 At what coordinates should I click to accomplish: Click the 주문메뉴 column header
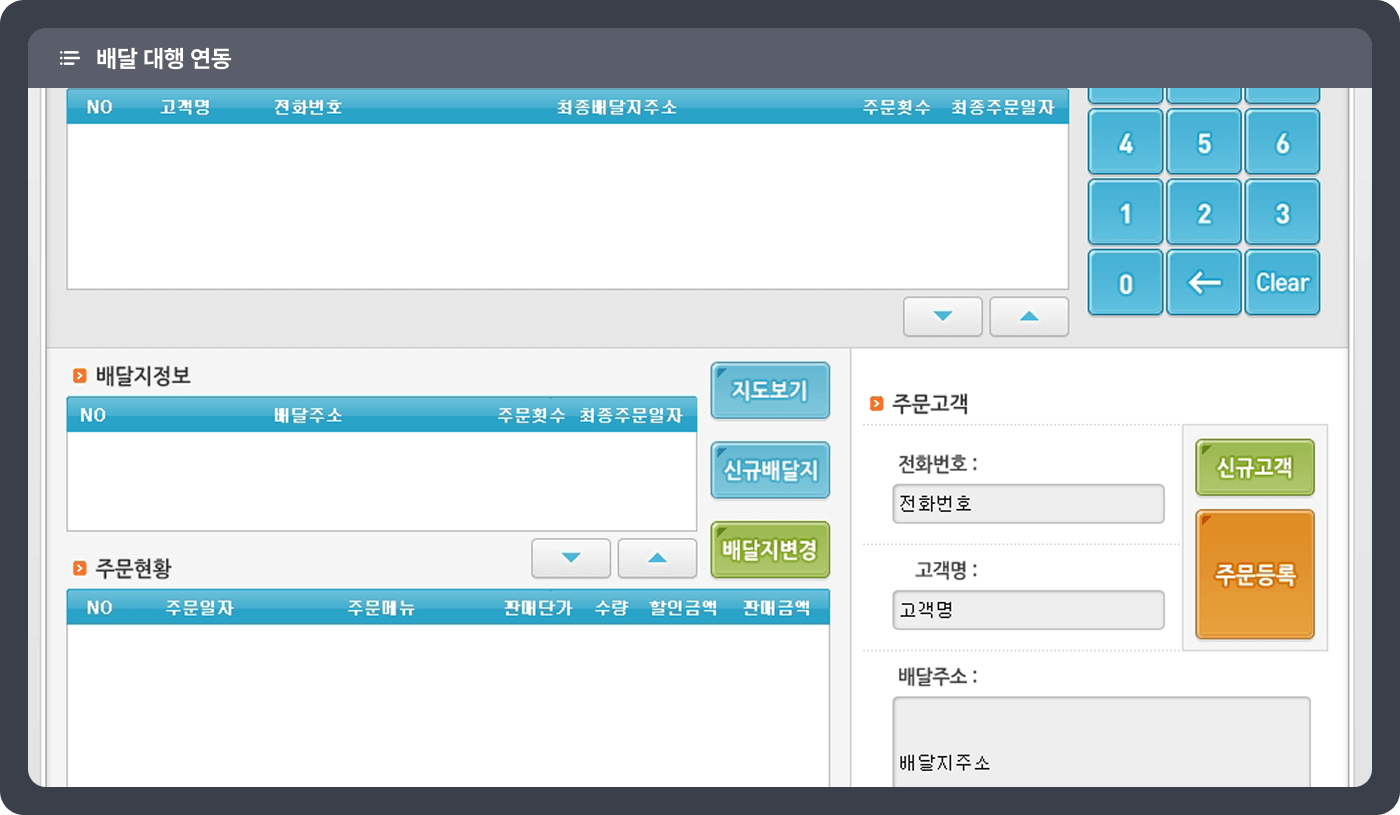point(381,608)
